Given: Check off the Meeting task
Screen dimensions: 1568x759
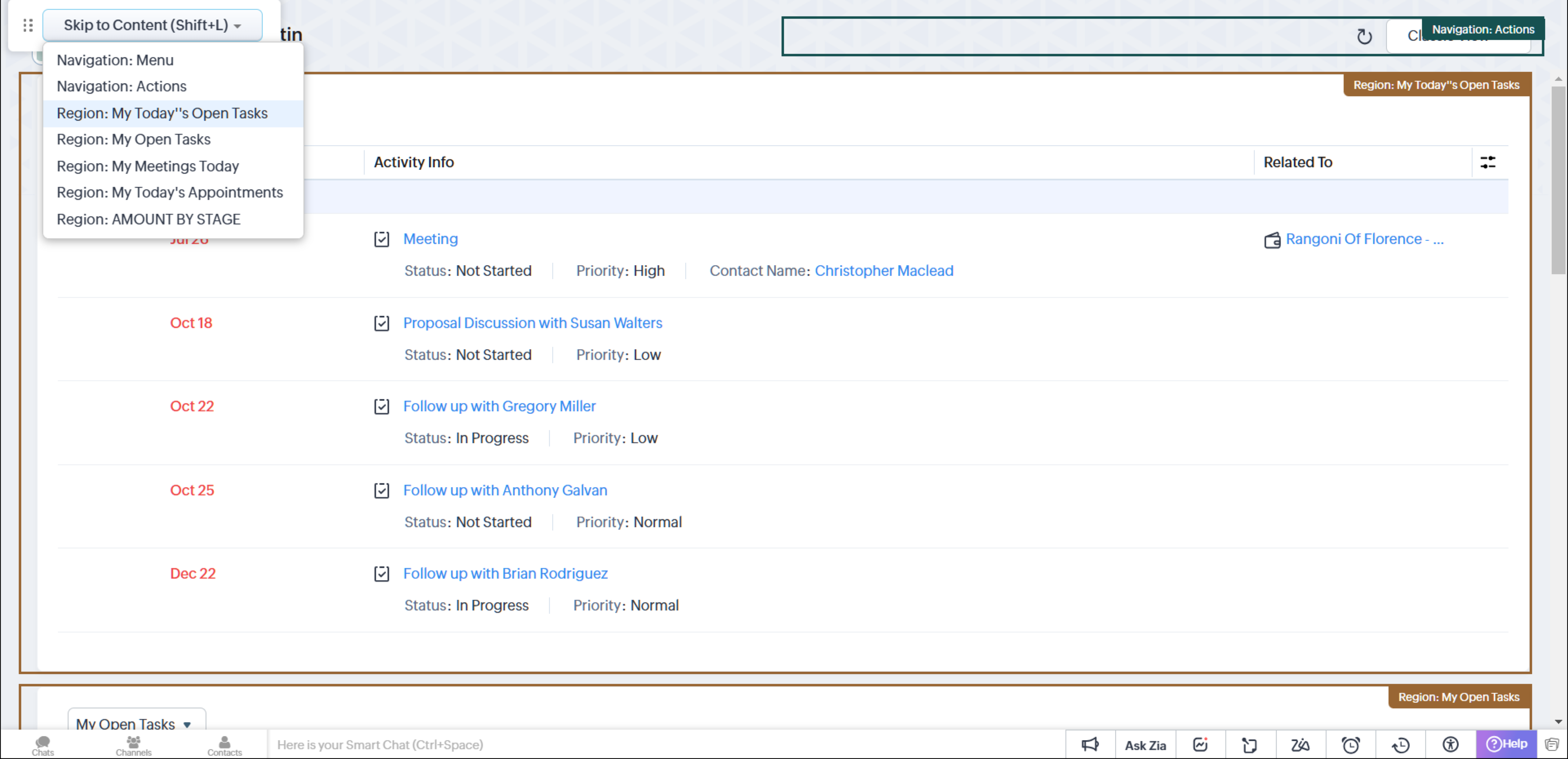Looking at the screenshot, I should 382,240.
